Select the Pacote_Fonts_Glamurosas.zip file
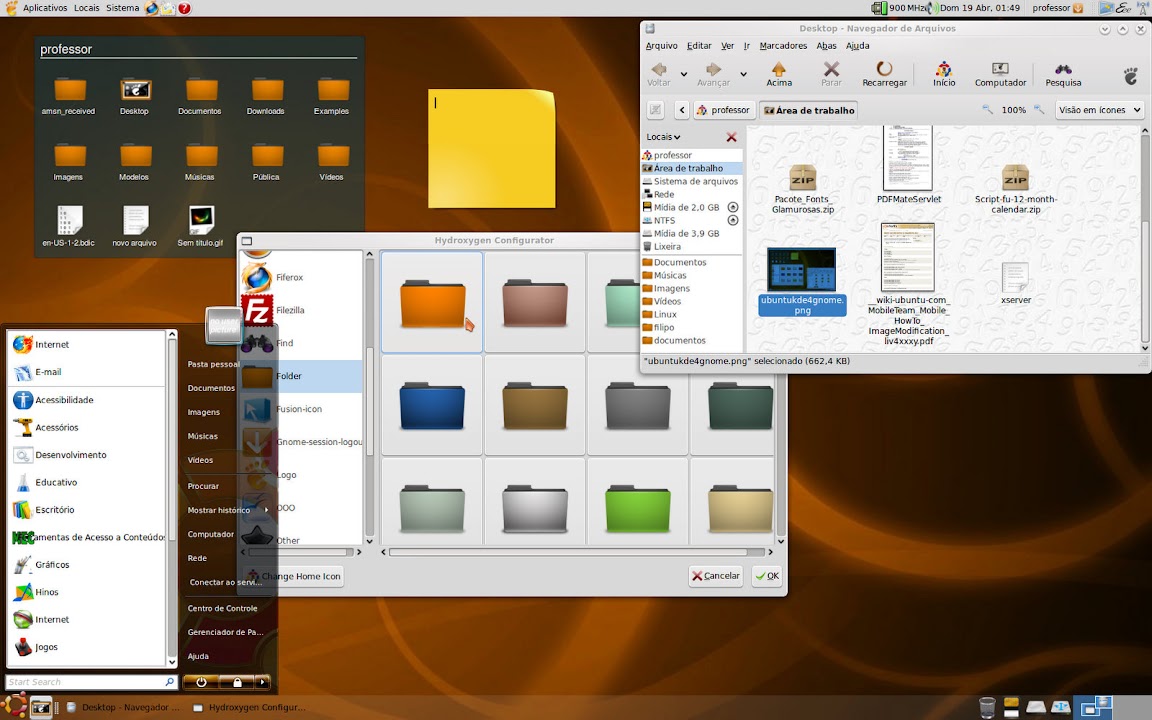 [x=802, y=189]
